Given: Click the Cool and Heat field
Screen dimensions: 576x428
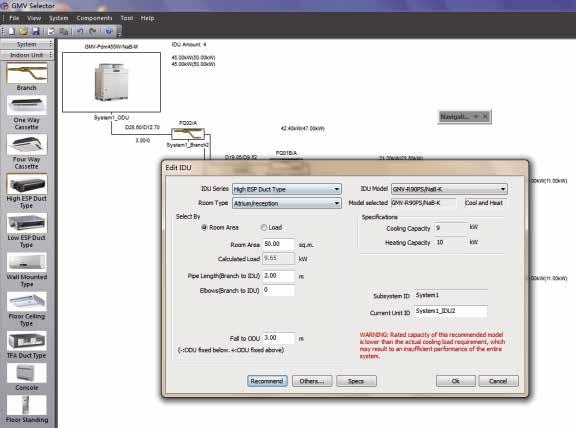Looking at the screenshot, I should (485, 203).
